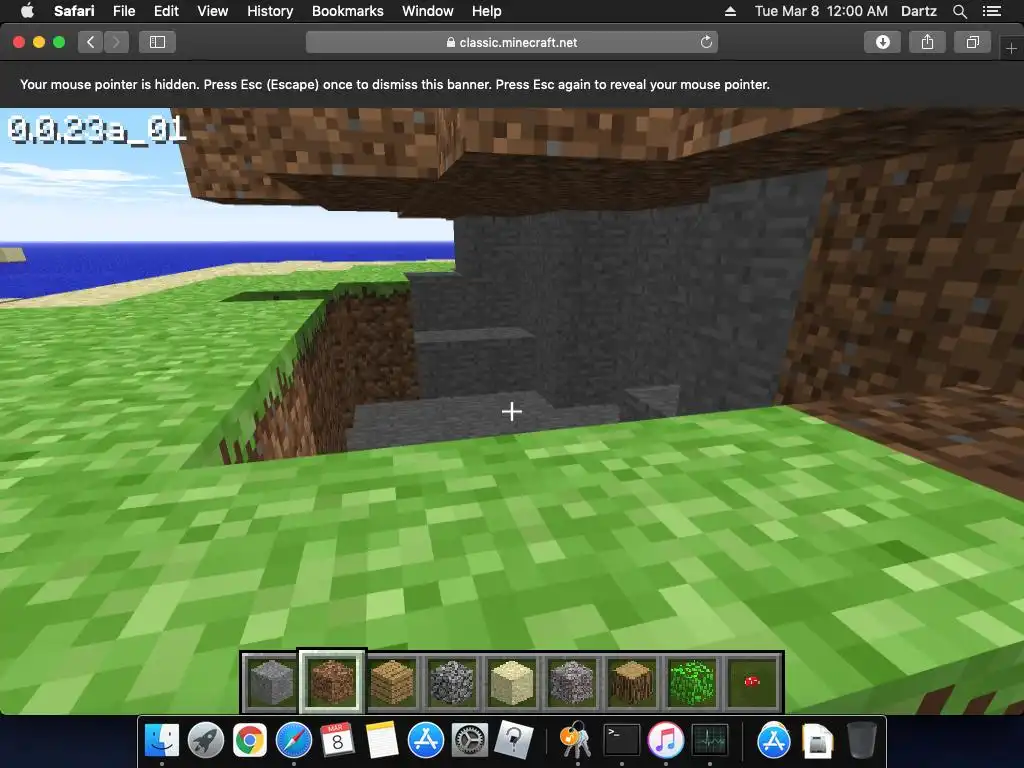Select the gravel block in hotbar
The width and height of the screenshot is (1024, 768).
[x=572, y=682]
